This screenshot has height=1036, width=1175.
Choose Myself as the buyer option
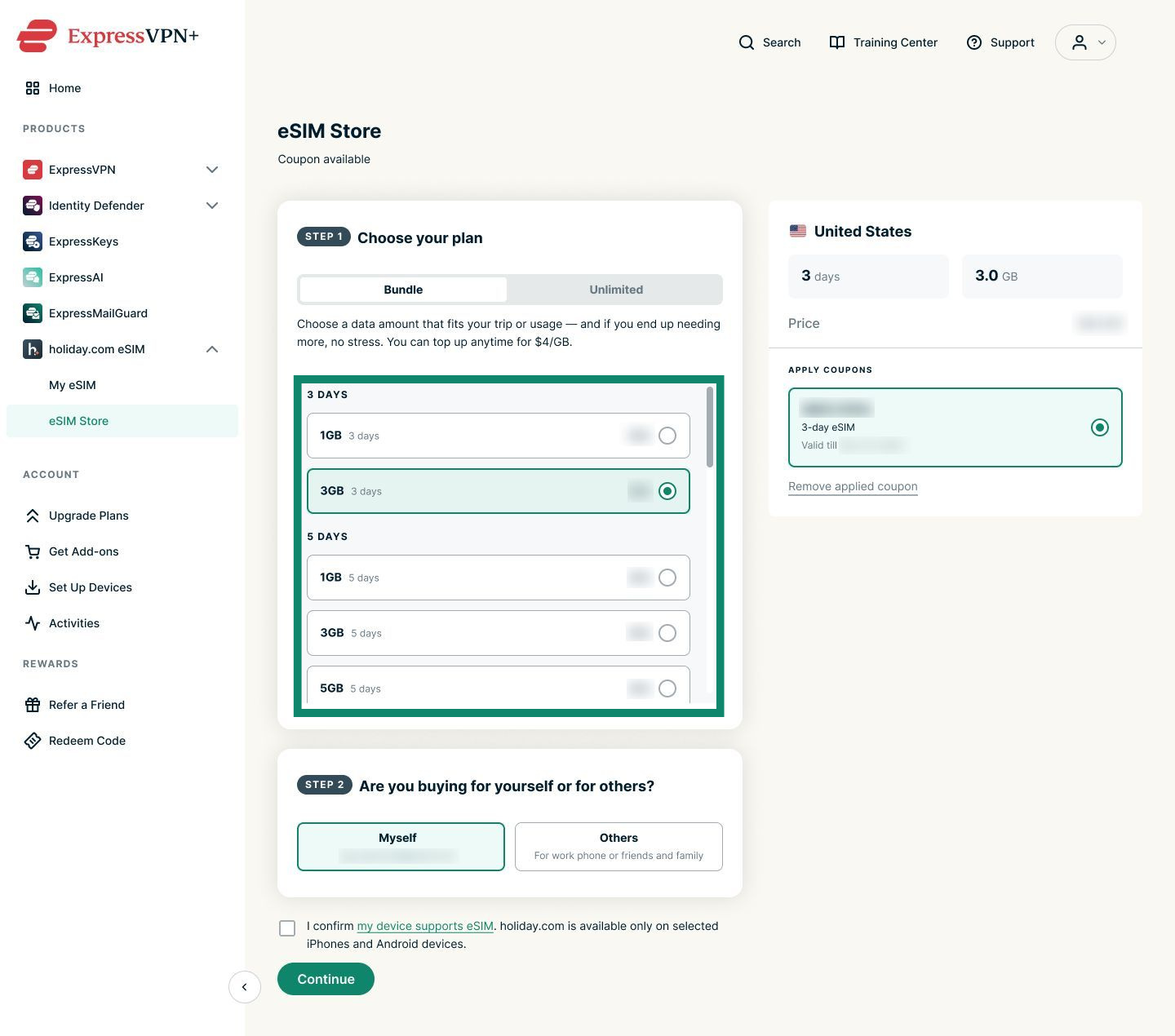(x=401, y=847)
